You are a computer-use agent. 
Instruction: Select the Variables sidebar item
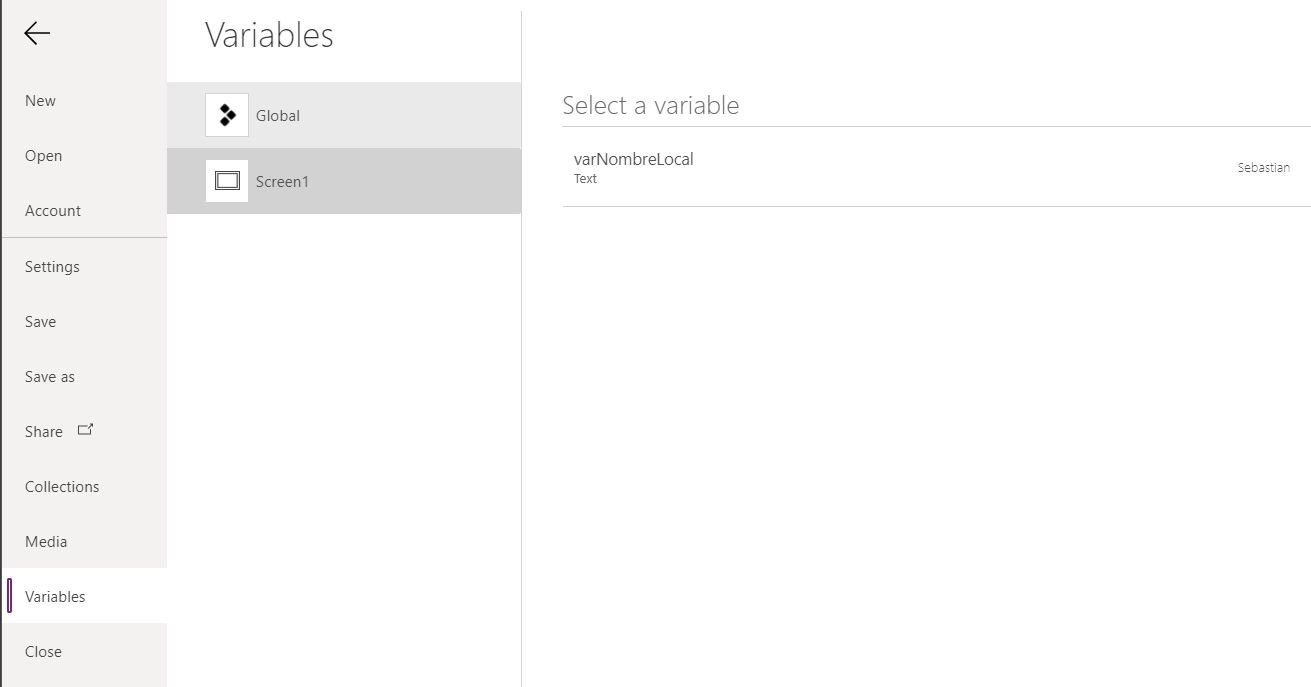point(55,596)
